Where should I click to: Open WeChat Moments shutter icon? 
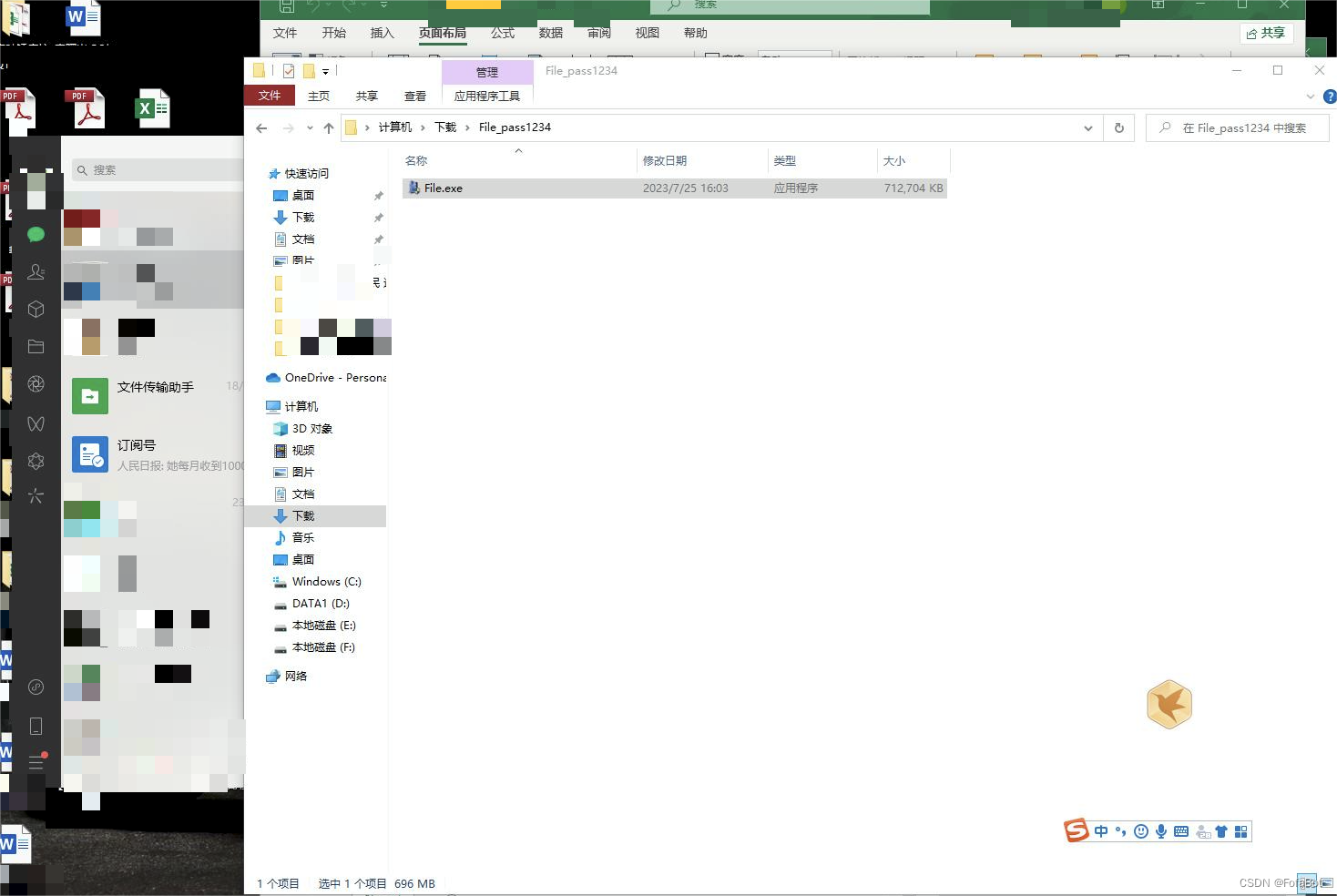coord(36,384)
